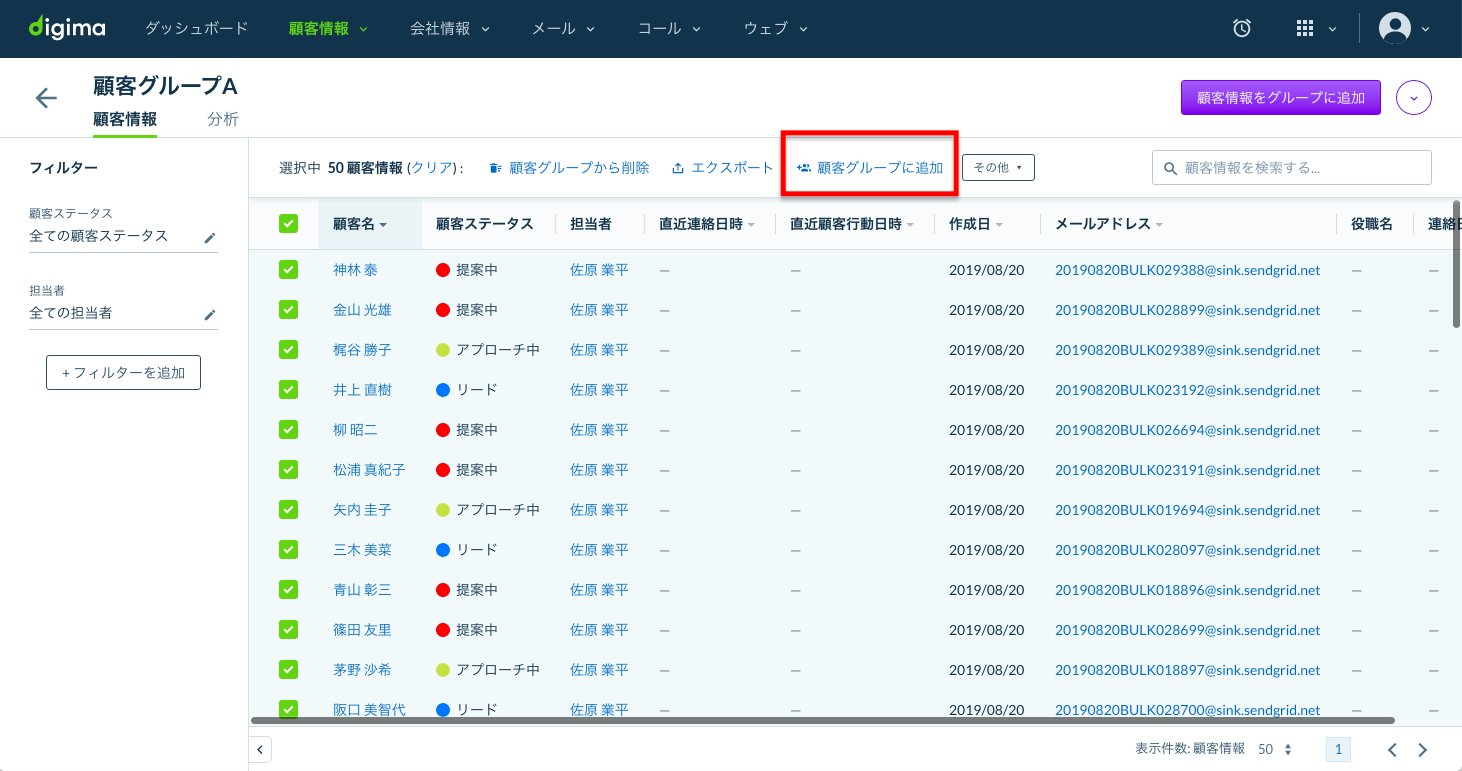Open customer 神林 泰

click(x=355, y=270)
